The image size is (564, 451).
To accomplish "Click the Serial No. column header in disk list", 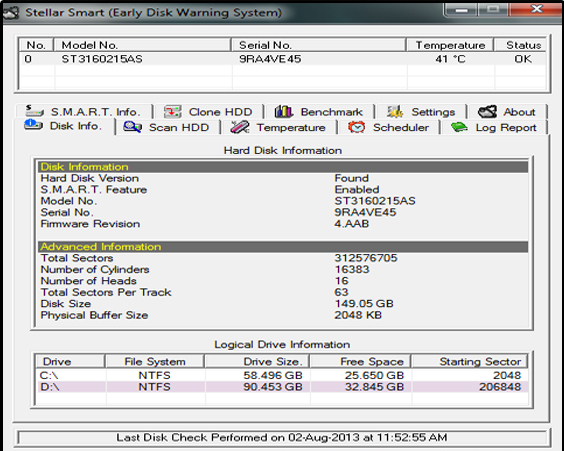I will 319,45.
